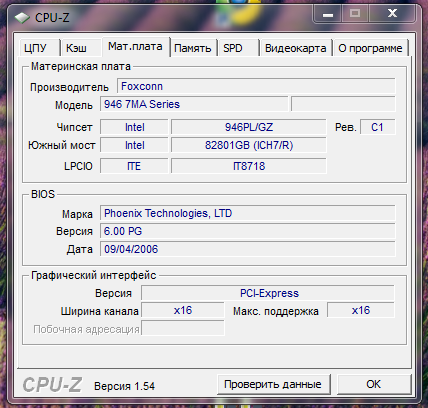Close the CPU-Z window
The width and height of the screenshot is (428, 408).
pos(392,14)
